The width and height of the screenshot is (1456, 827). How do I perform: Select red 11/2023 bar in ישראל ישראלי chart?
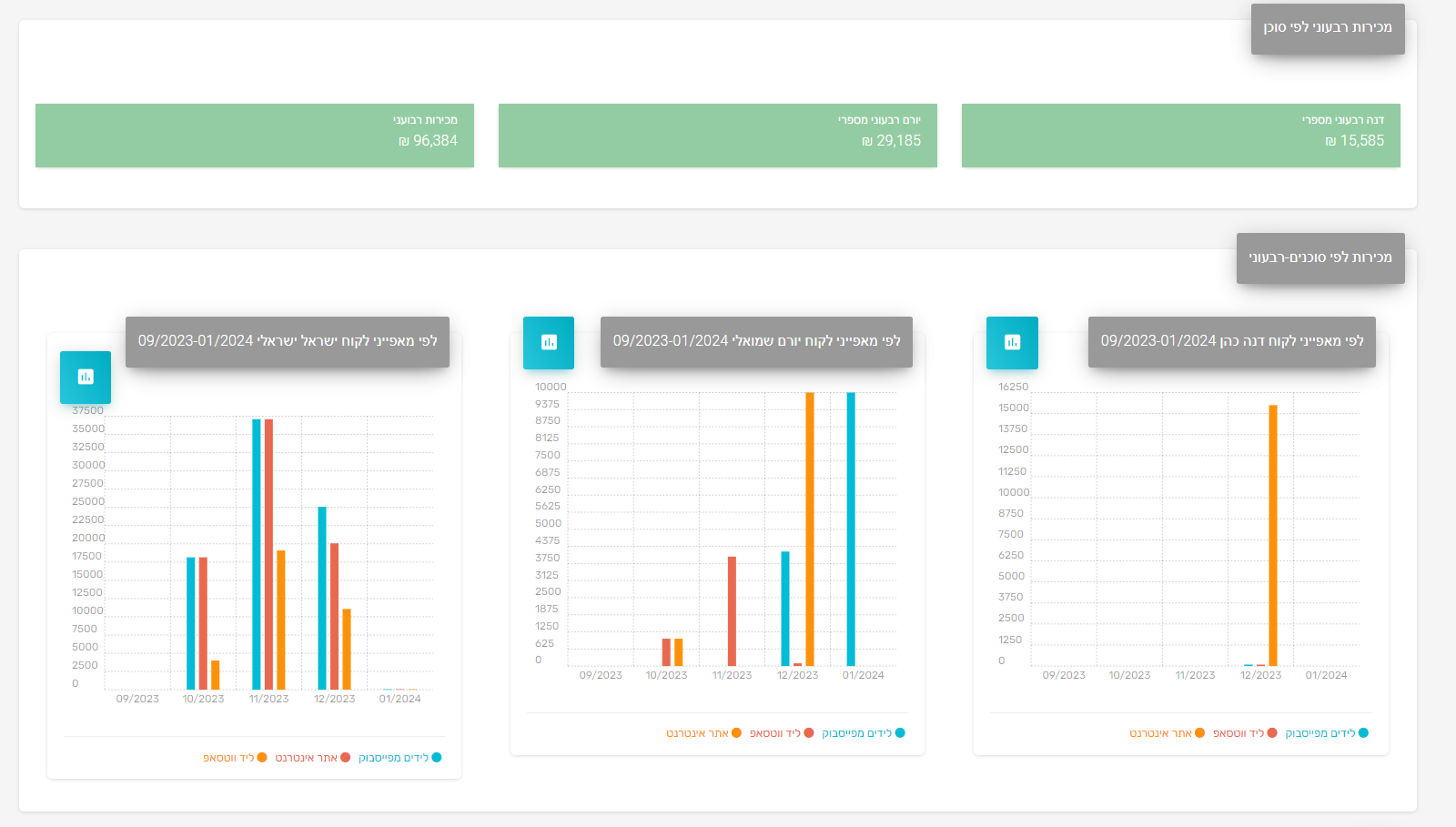(268, 554)
